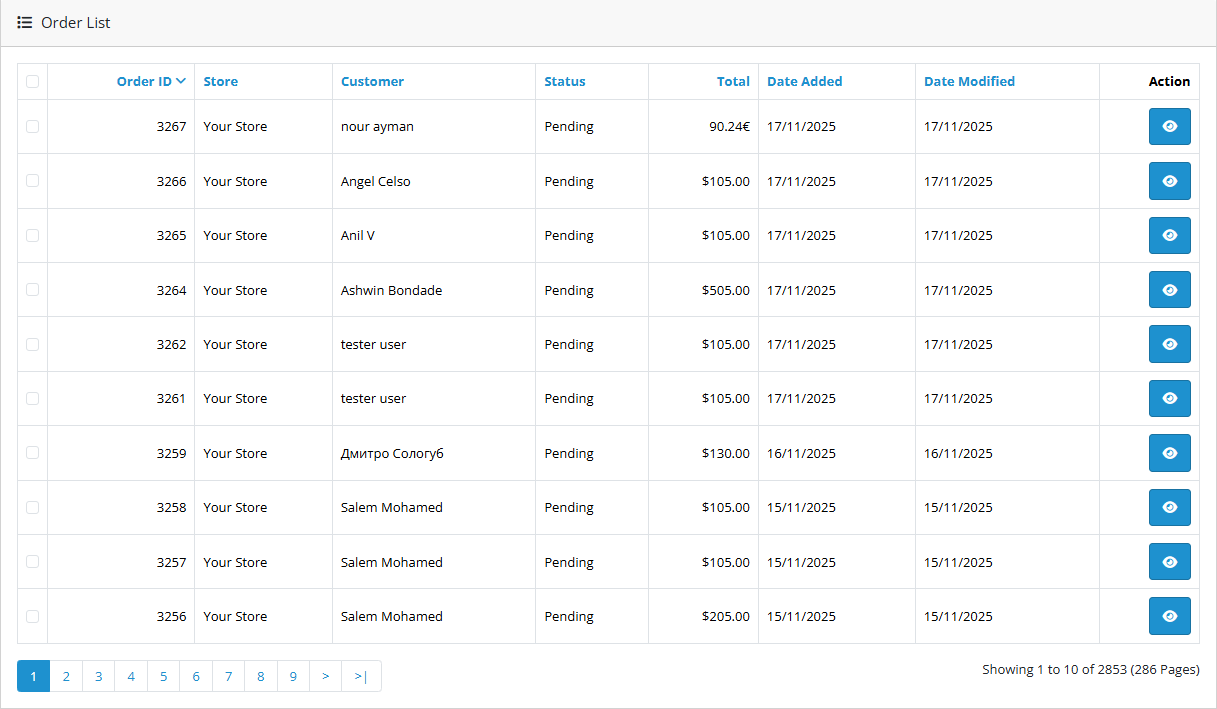The image size is (1217, 709).
Task: Open order 3259 view button
Action: coord(1169,453)
